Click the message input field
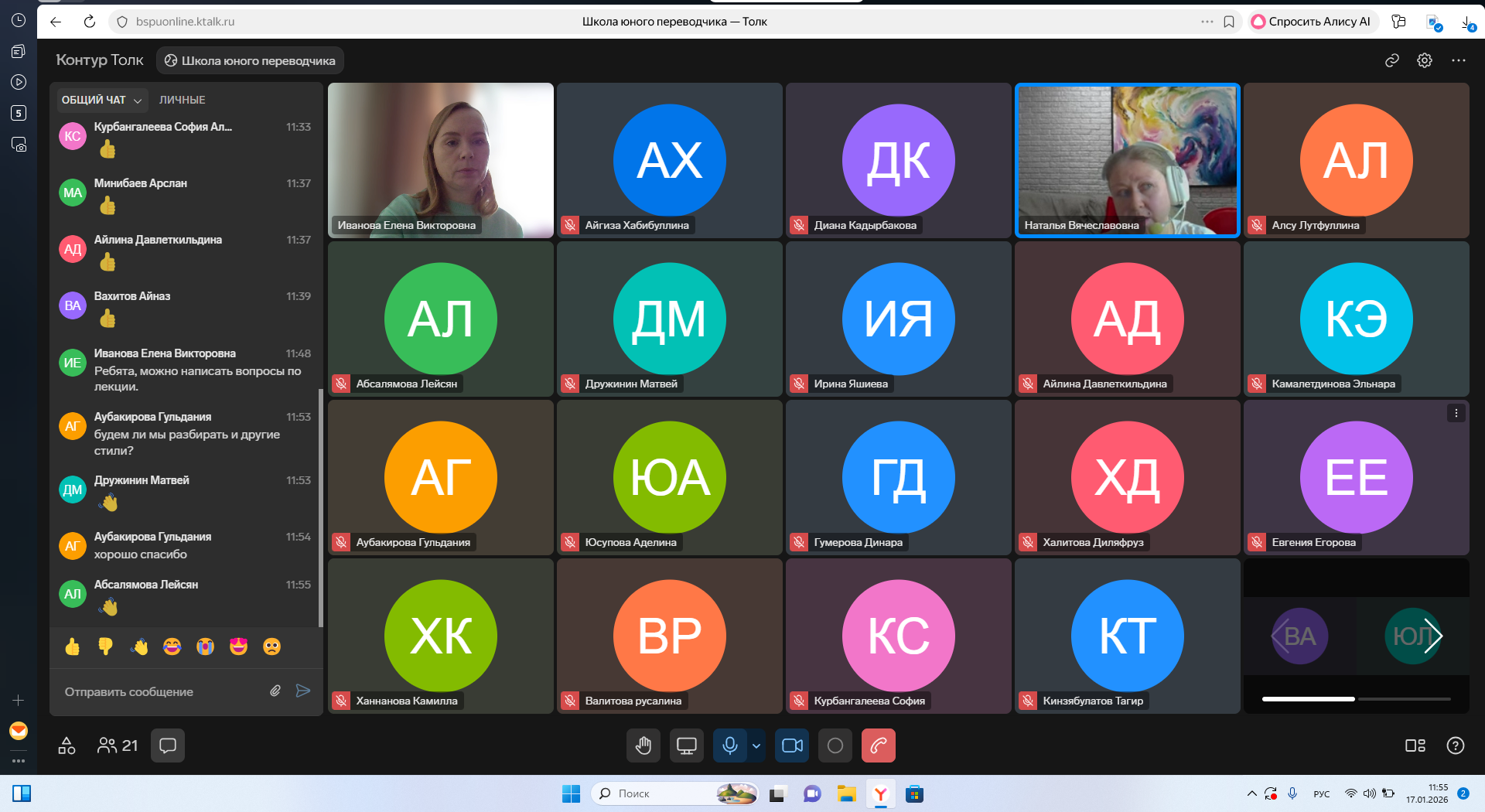 162,691
